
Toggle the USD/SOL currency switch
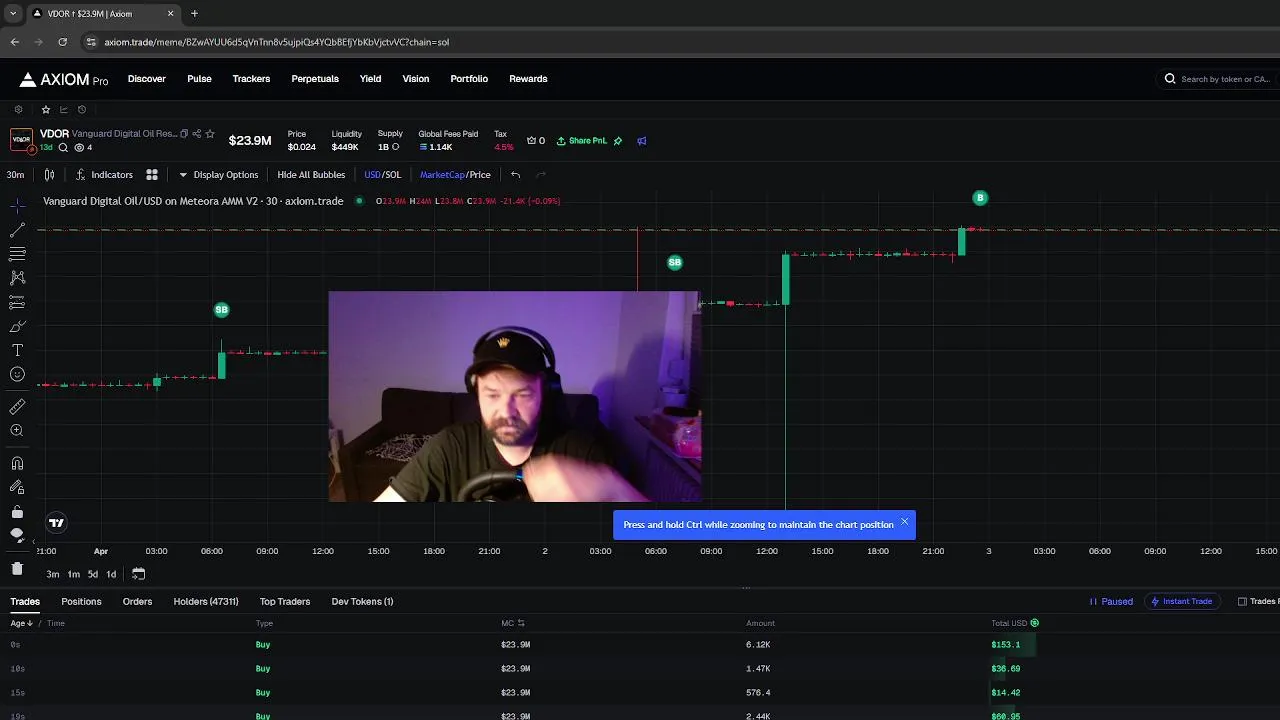382,174
